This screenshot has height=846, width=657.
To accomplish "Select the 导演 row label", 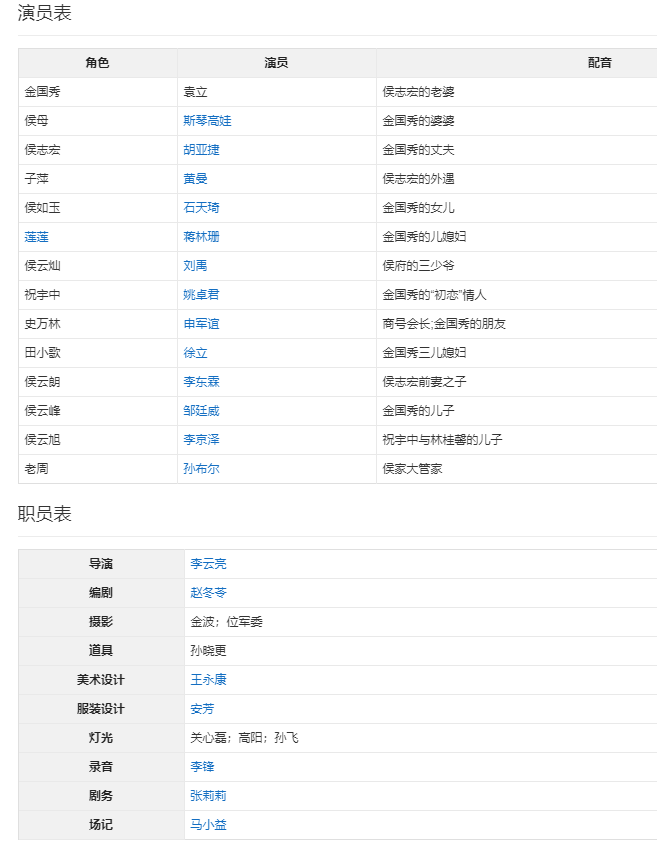I will [101, 564].
